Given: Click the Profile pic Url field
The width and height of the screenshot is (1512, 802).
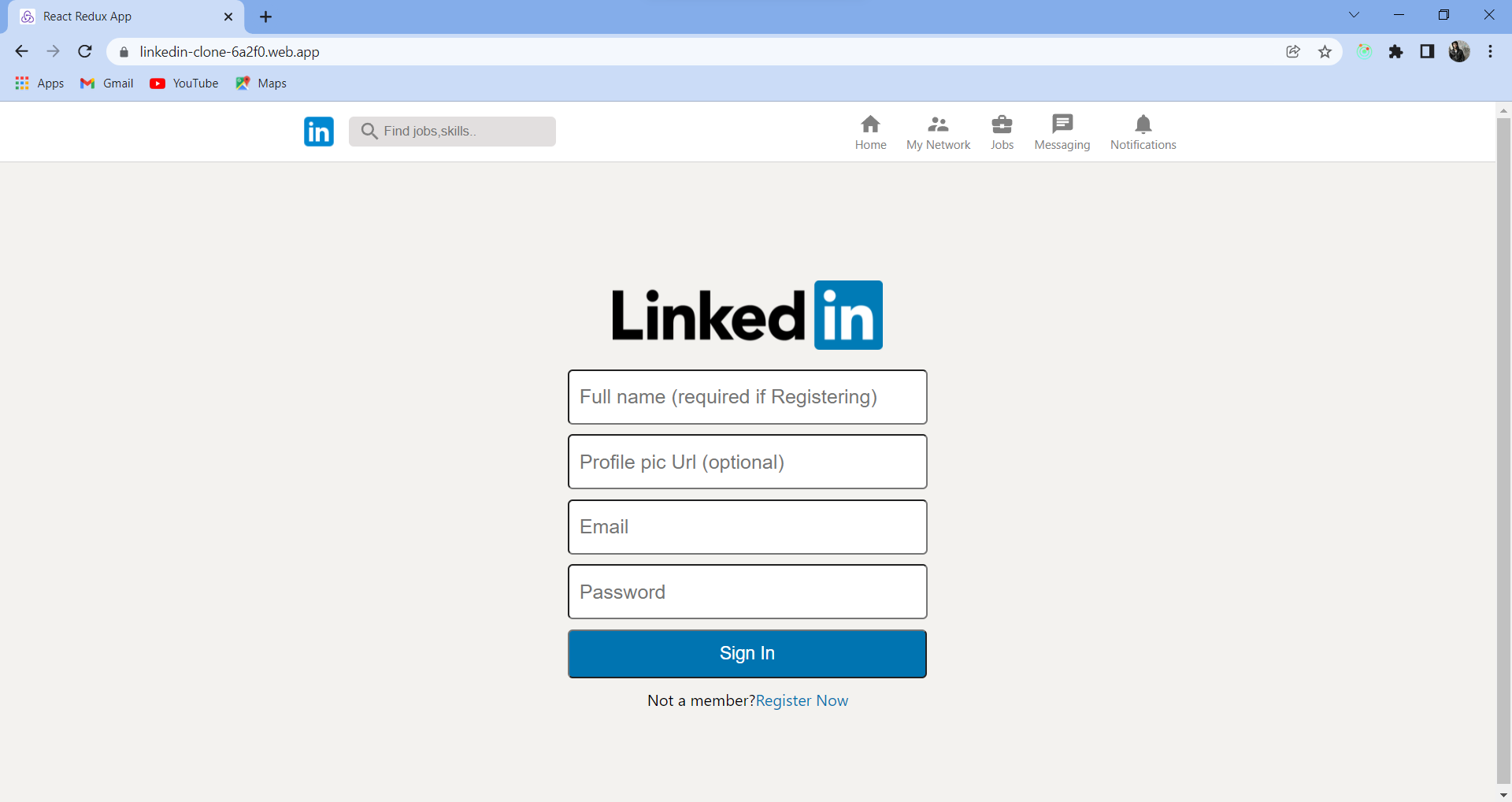Looking at the screenshot, I should pyautogui.click(x=747, y=462).
